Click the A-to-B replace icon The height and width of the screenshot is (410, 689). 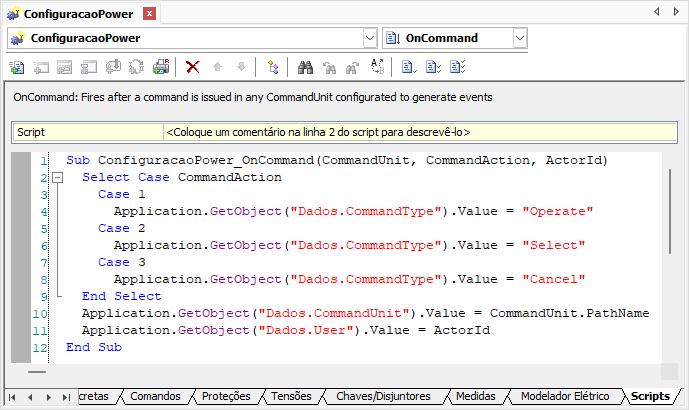377,67
